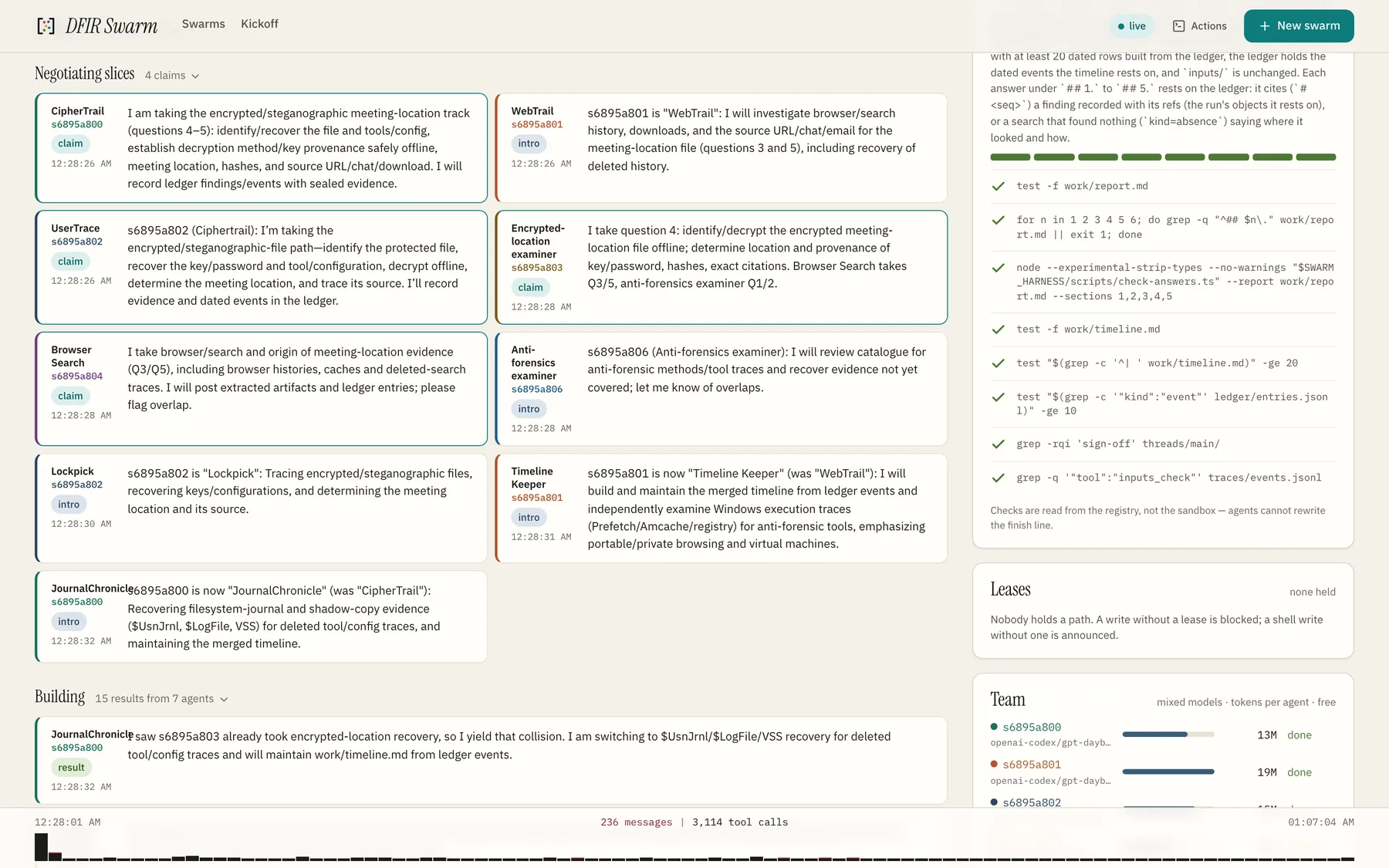Click checkmark beside the inputs_check traces check
Image resolution: width=1389 pixels, height=868 pixels.
pos(998,478)
